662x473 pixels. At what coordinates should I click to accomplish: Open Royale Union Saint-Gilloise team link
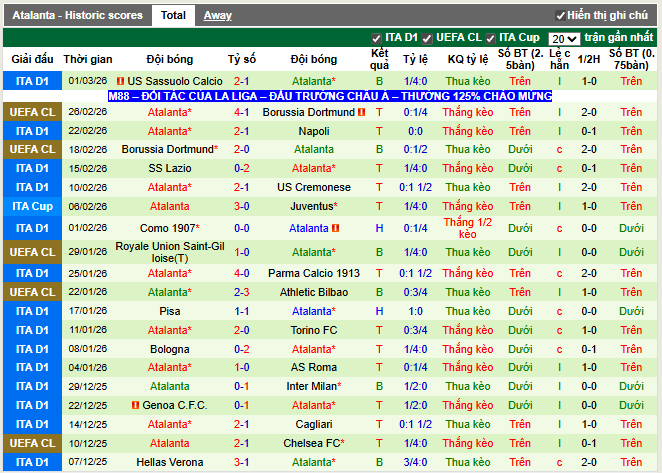(170, 252)
